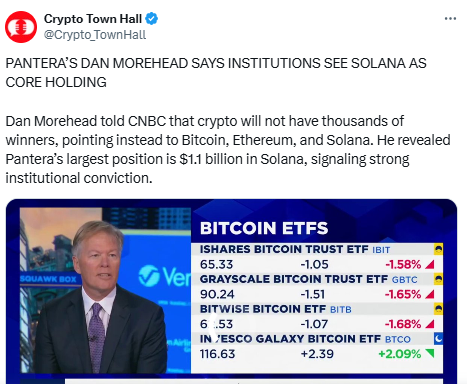Click the yellow icon on the Grayscale row
Screen dimensions: 467x384
coord(438,279)
